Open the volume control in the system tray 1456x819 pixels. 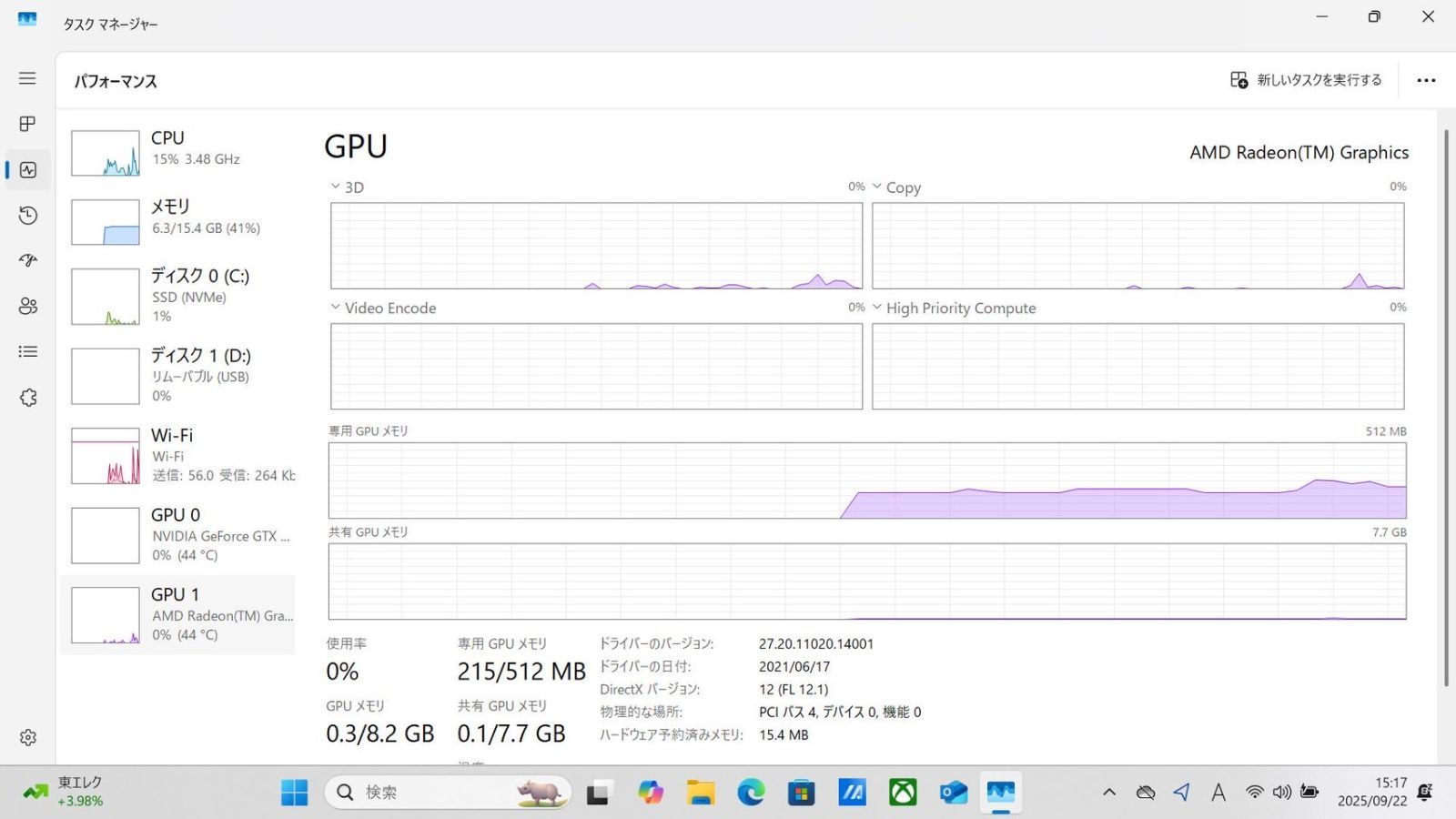[x=1283, y=792]
